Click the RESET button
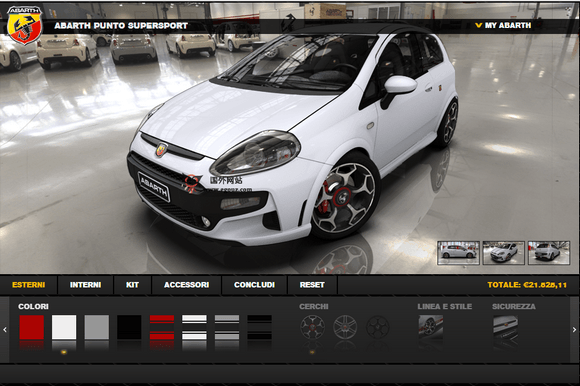The image size is (580, 386). tap(312, 285)
